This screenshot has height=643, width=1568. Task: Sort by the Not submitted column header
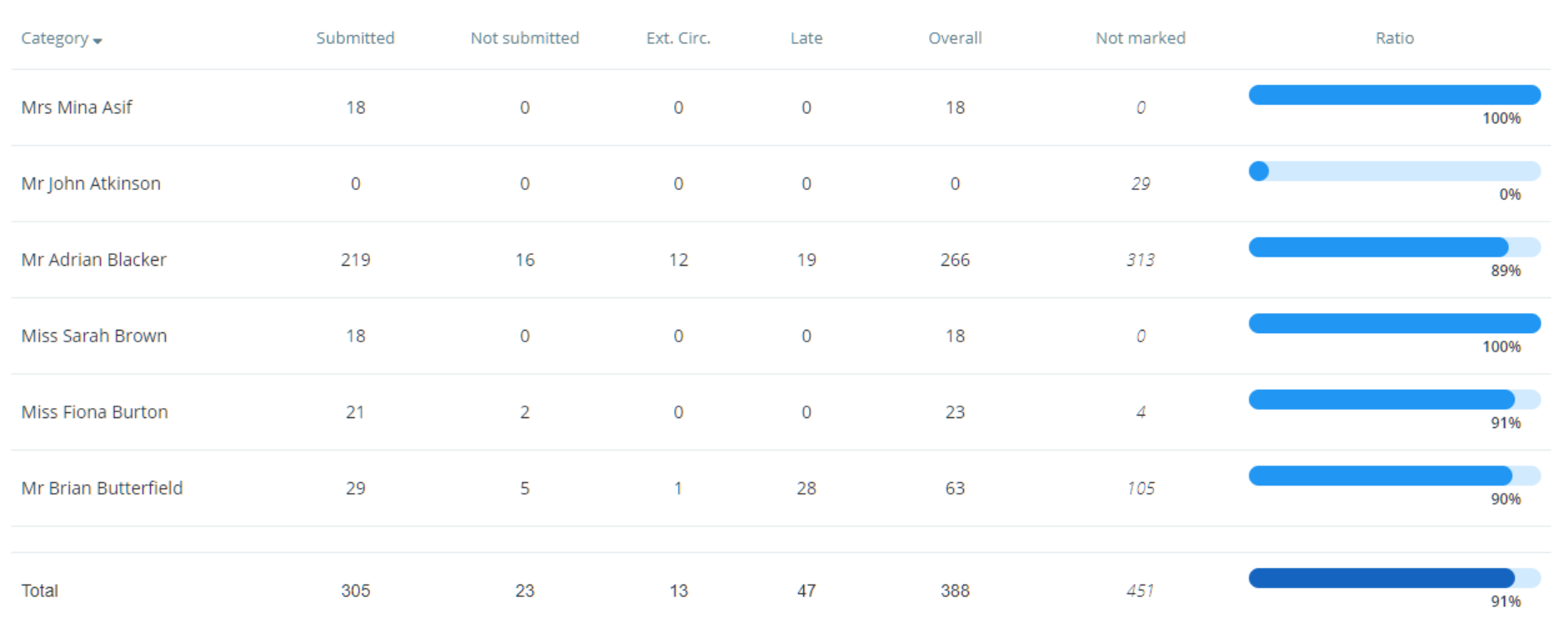click(525, 37)
